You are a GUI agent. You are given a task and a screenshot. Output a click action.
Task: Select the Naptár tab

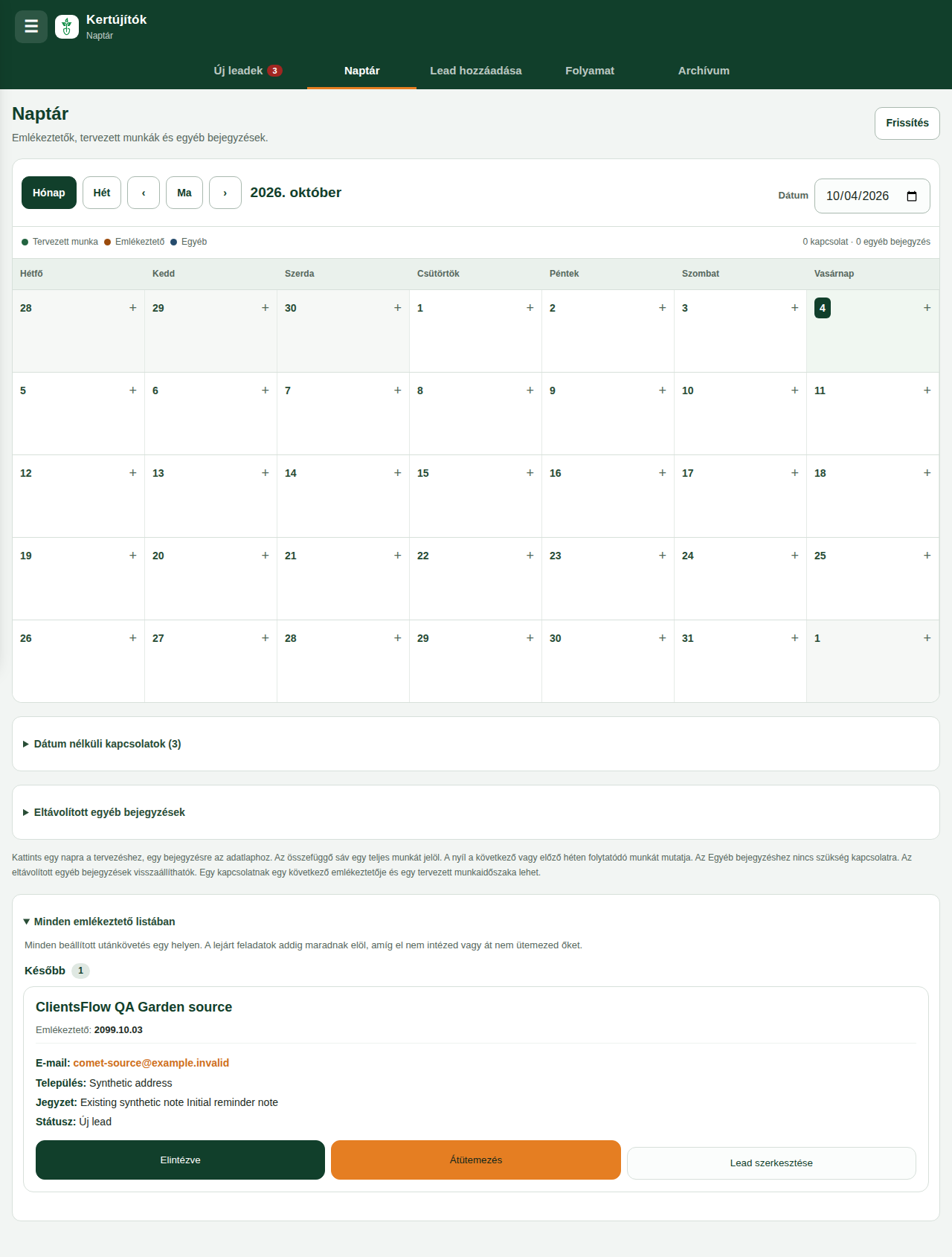(362, 71)
